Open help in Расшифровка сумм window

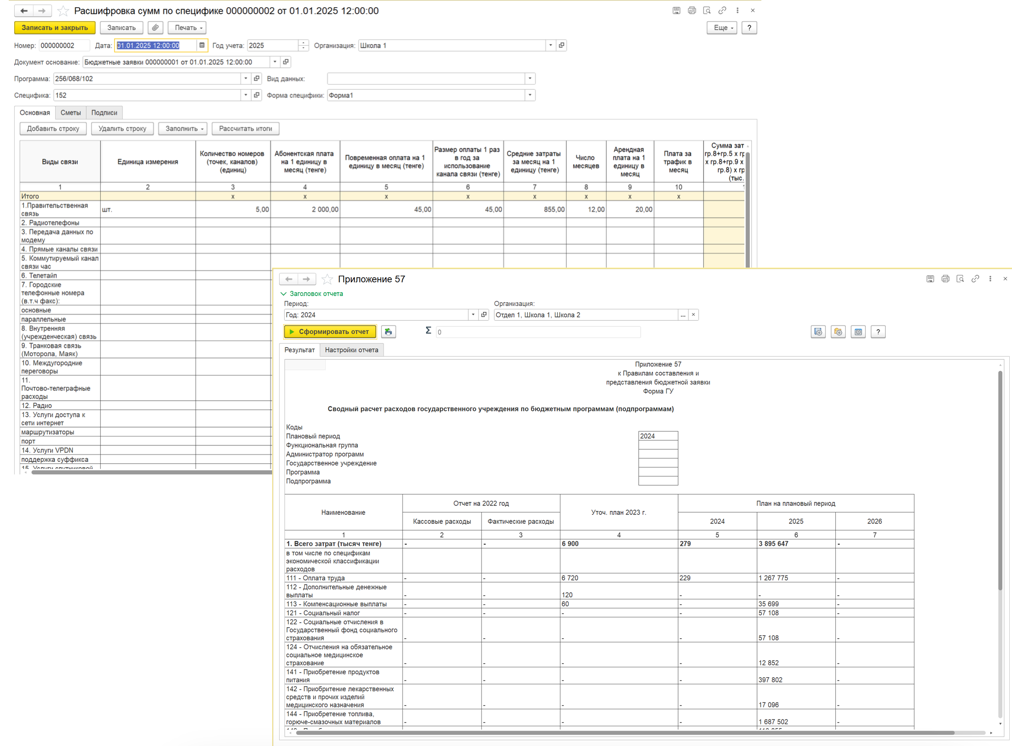(749, 28)
